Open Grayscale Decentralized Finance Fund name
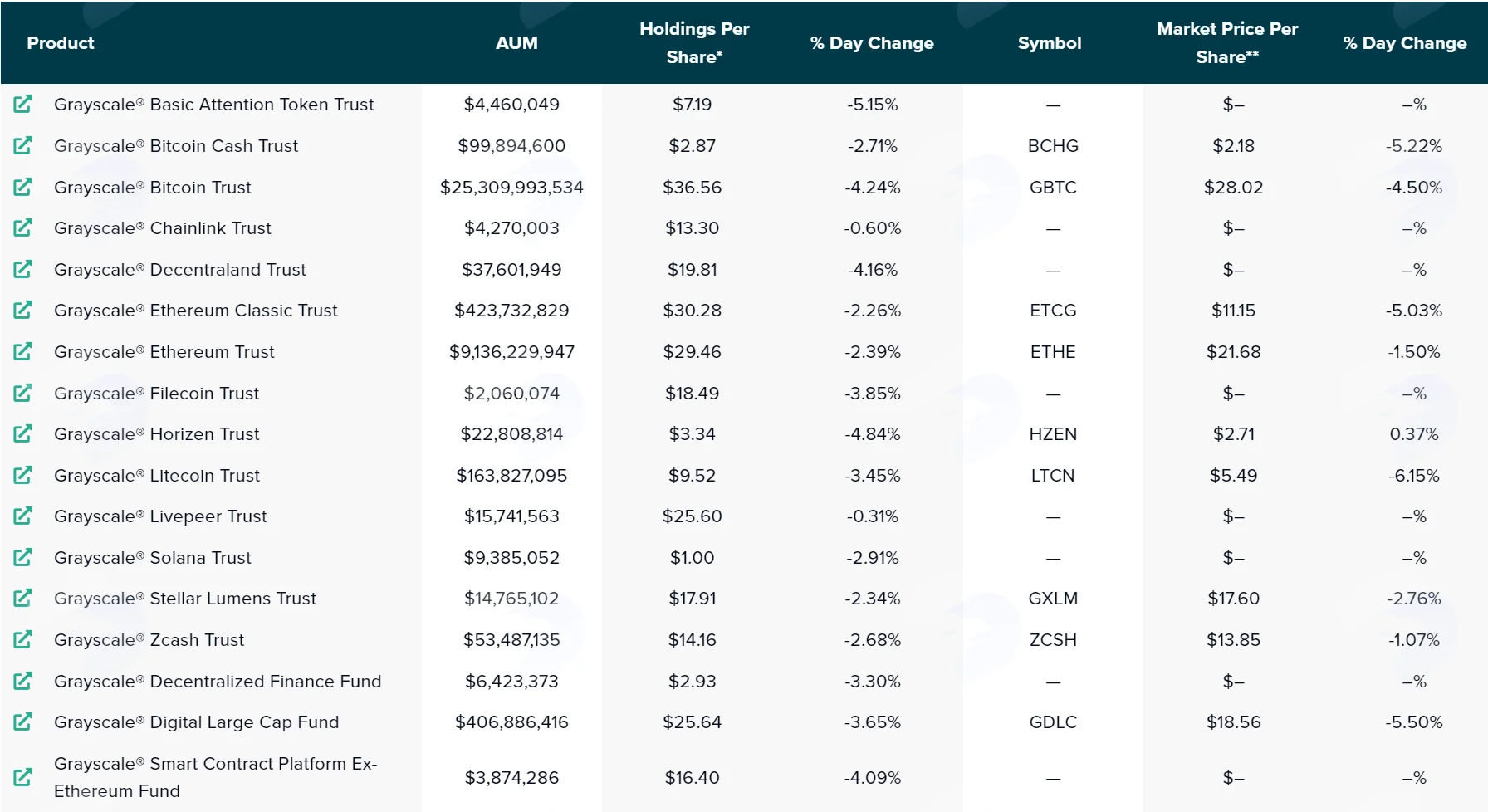The width and height of the screenshot is (1488, 812). (218, 682)
